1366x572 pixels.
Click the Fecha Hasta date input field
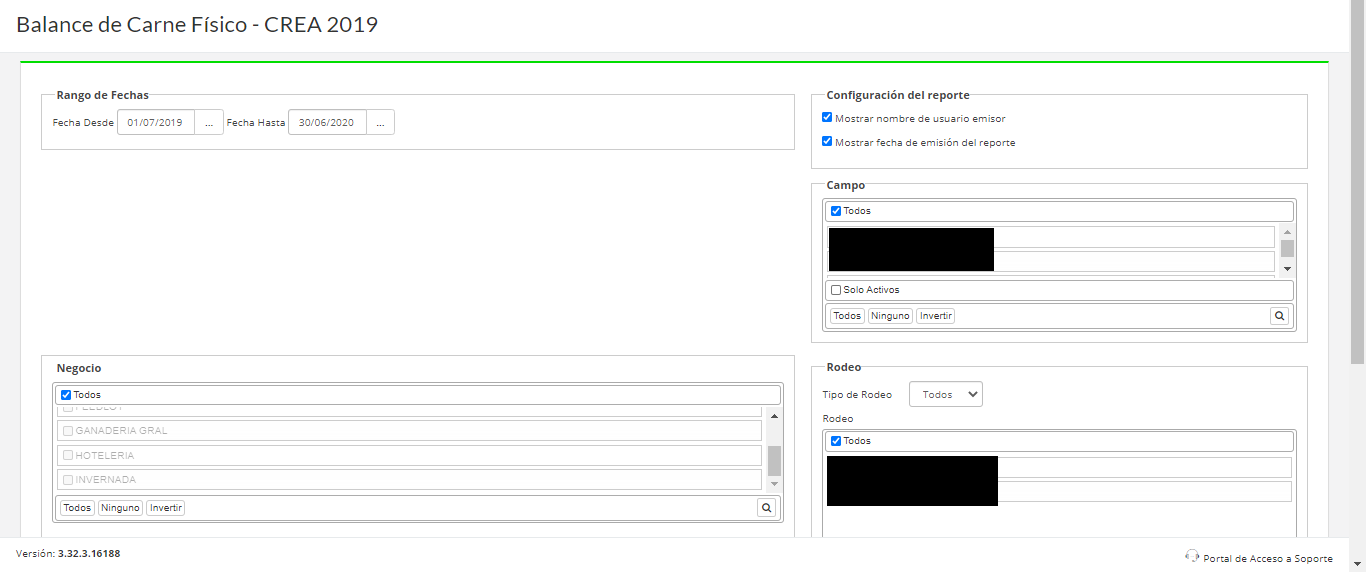(x=327, y=123)
